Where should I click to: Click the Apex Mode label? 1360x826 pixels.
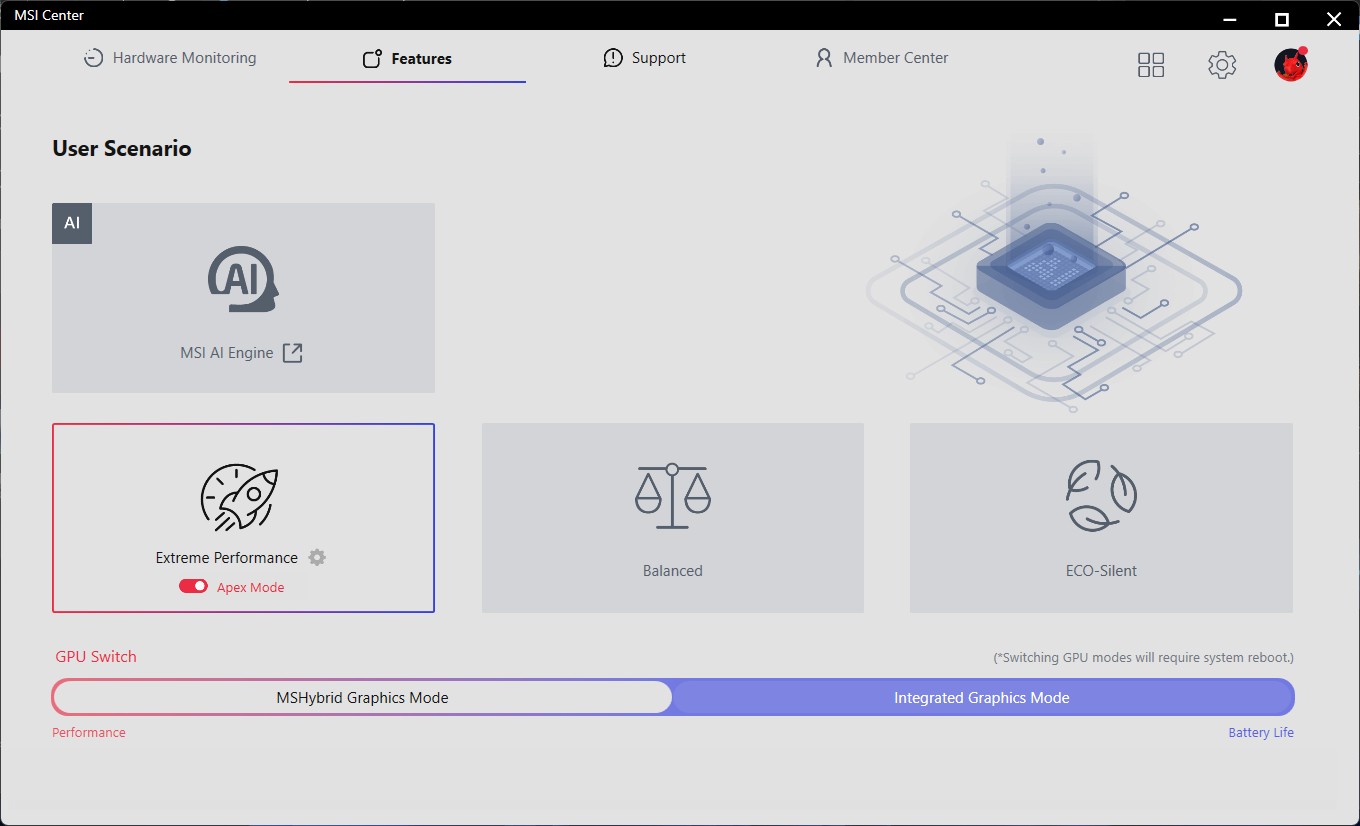tap(251, 588)
